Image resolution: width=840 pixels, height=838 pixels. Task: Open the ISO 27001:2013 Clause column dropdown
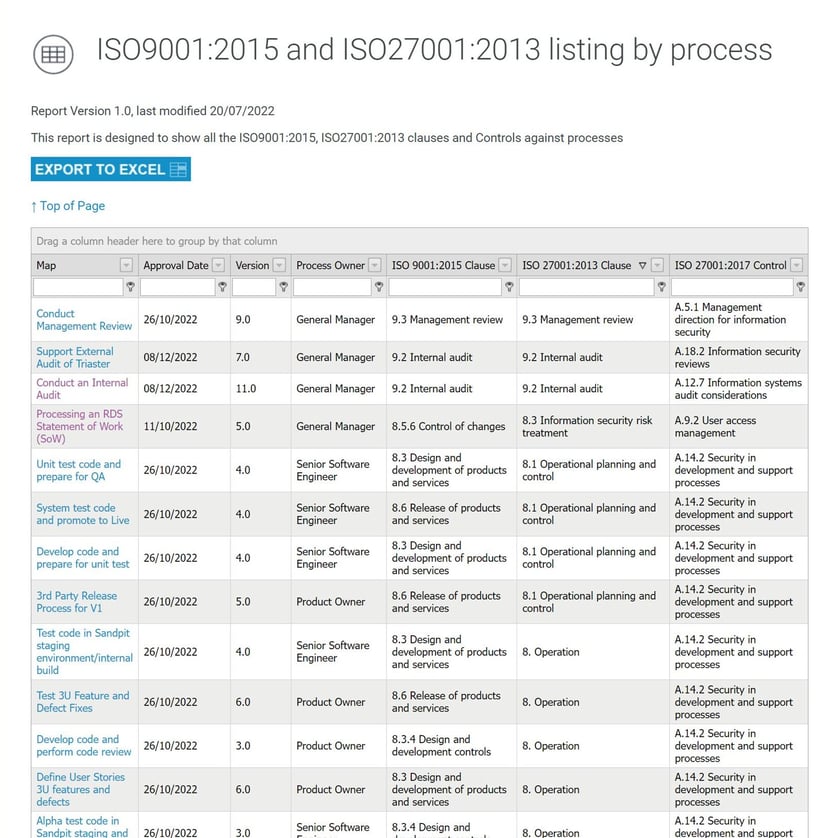(x=657, y=265)
